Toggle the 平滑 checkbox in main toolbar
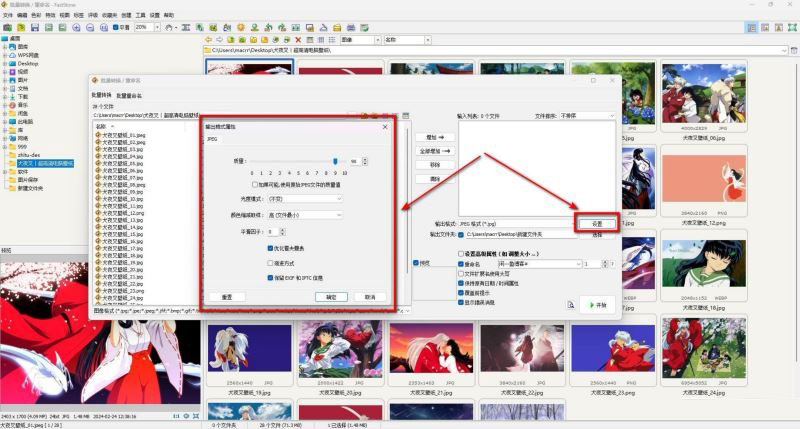Screen dimensions: 800x429 point(115,28)
